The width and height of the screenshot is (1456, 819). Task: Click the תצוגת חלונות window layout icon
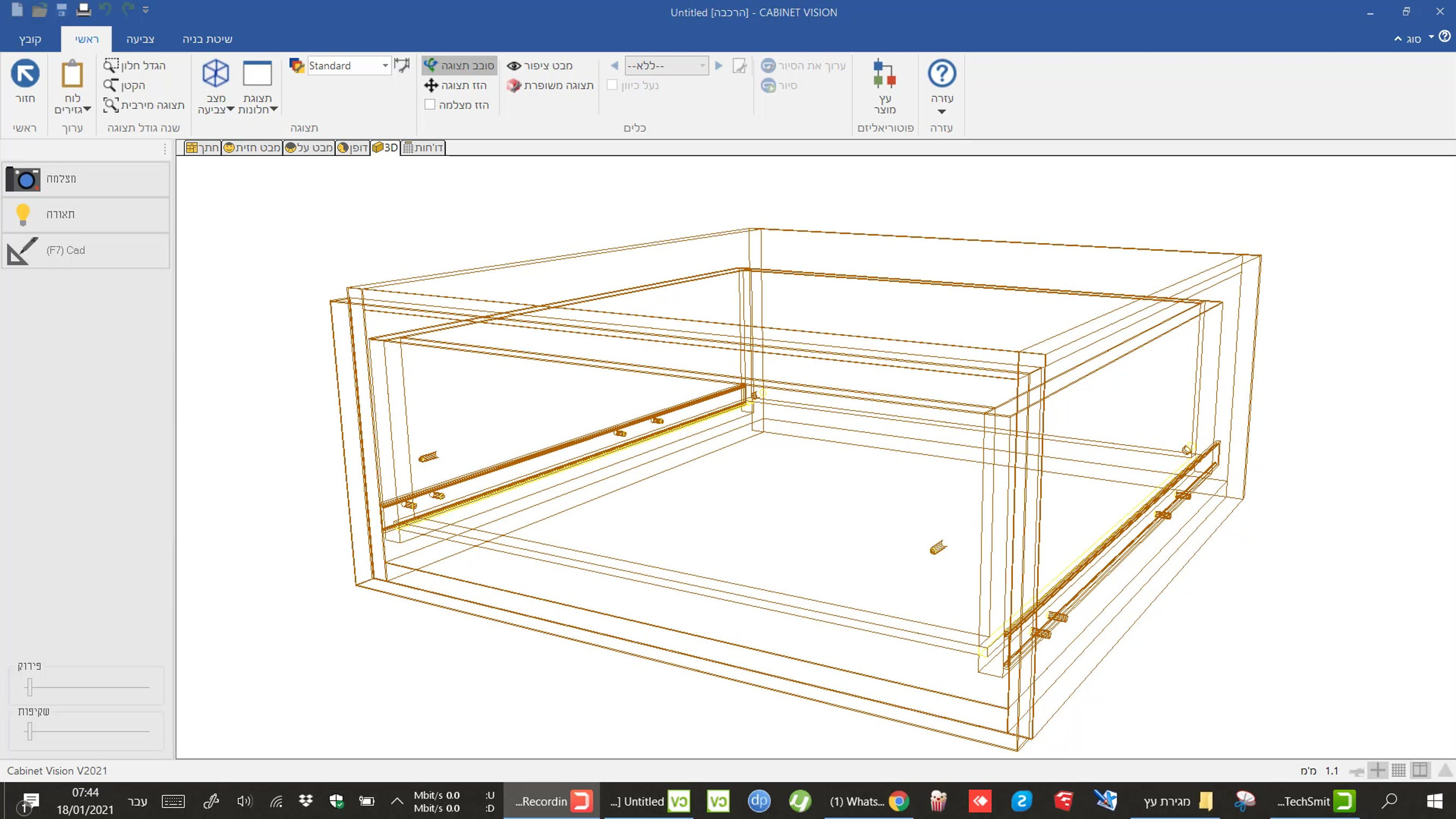click(257, 74)
